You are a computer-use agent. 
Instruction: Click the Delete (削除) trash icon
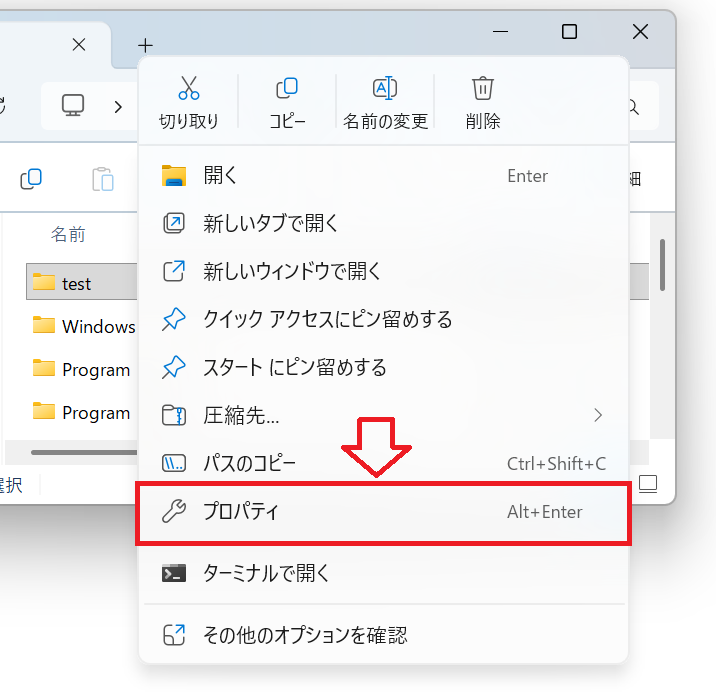483,88
